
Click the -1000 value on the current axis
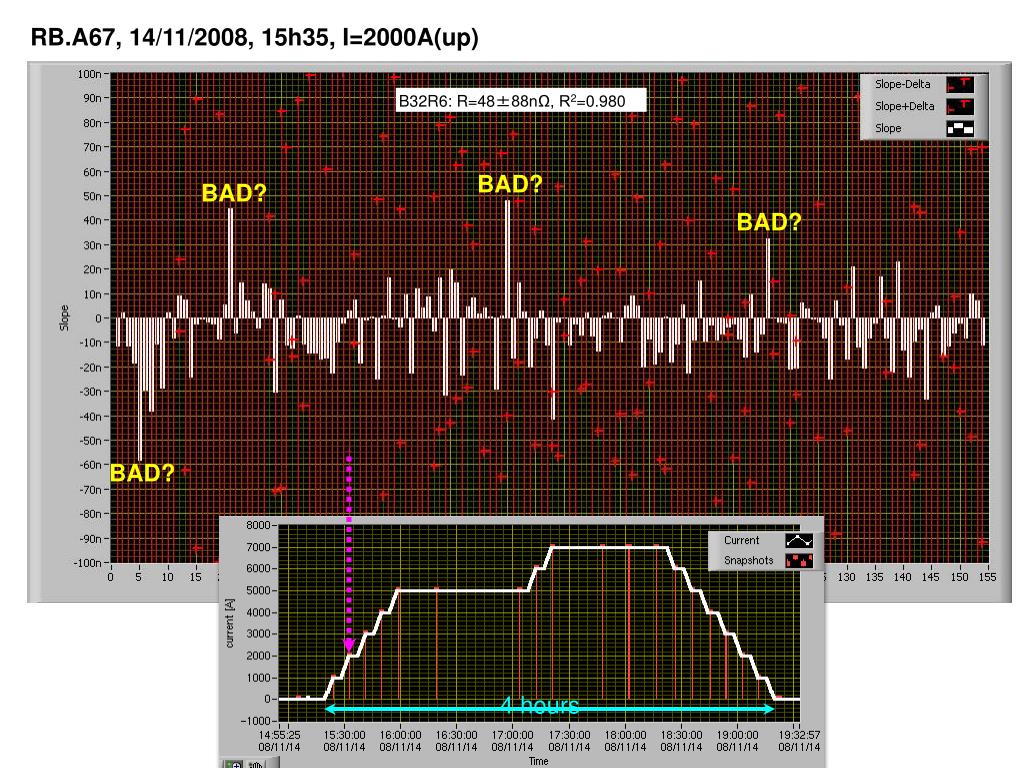coord(255,721)
